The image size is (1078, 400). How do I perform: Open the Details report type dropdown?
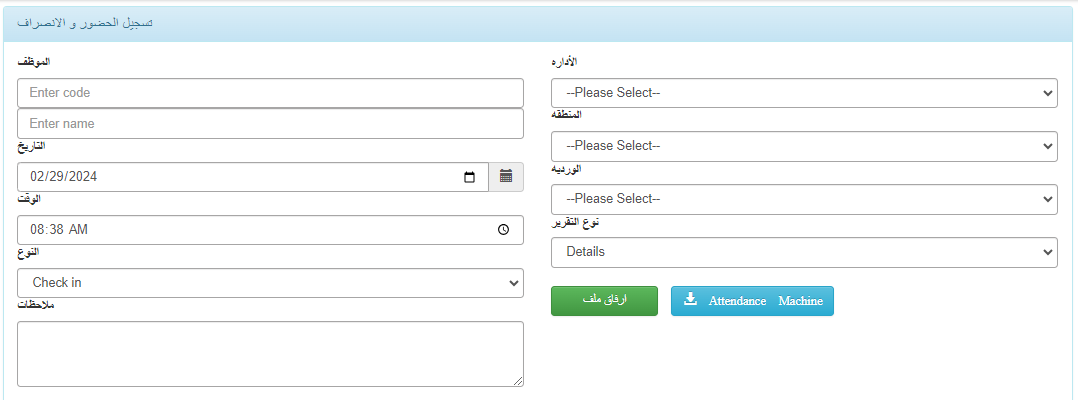click(804, 252)
